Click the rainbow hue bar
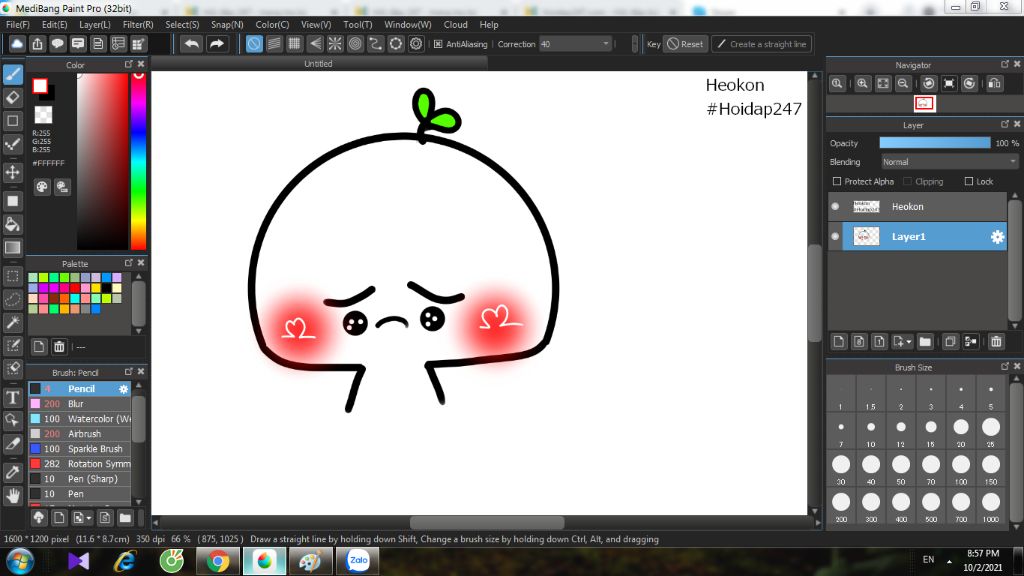1024x576 pixels. (x=138, y=161)
